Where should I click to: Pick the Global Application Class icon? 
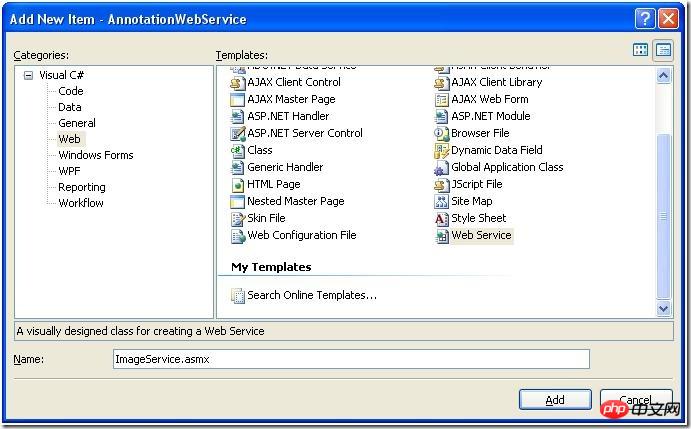(x=442, y=168)
